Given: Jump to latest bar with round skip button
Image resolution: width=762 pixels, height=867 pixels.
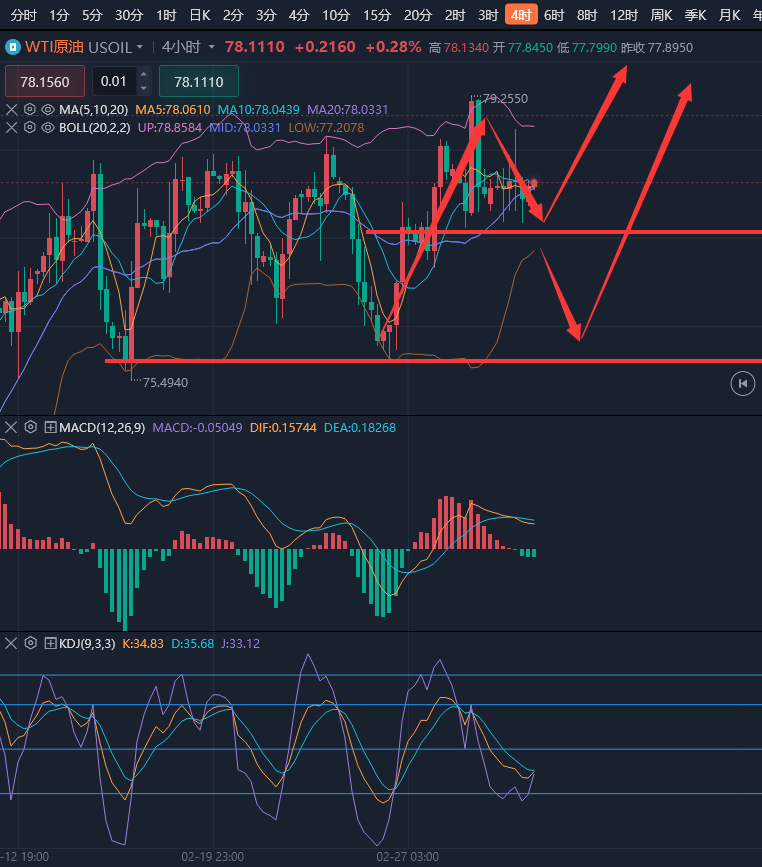Looking at the screenshot, I should tap(743, 383).
